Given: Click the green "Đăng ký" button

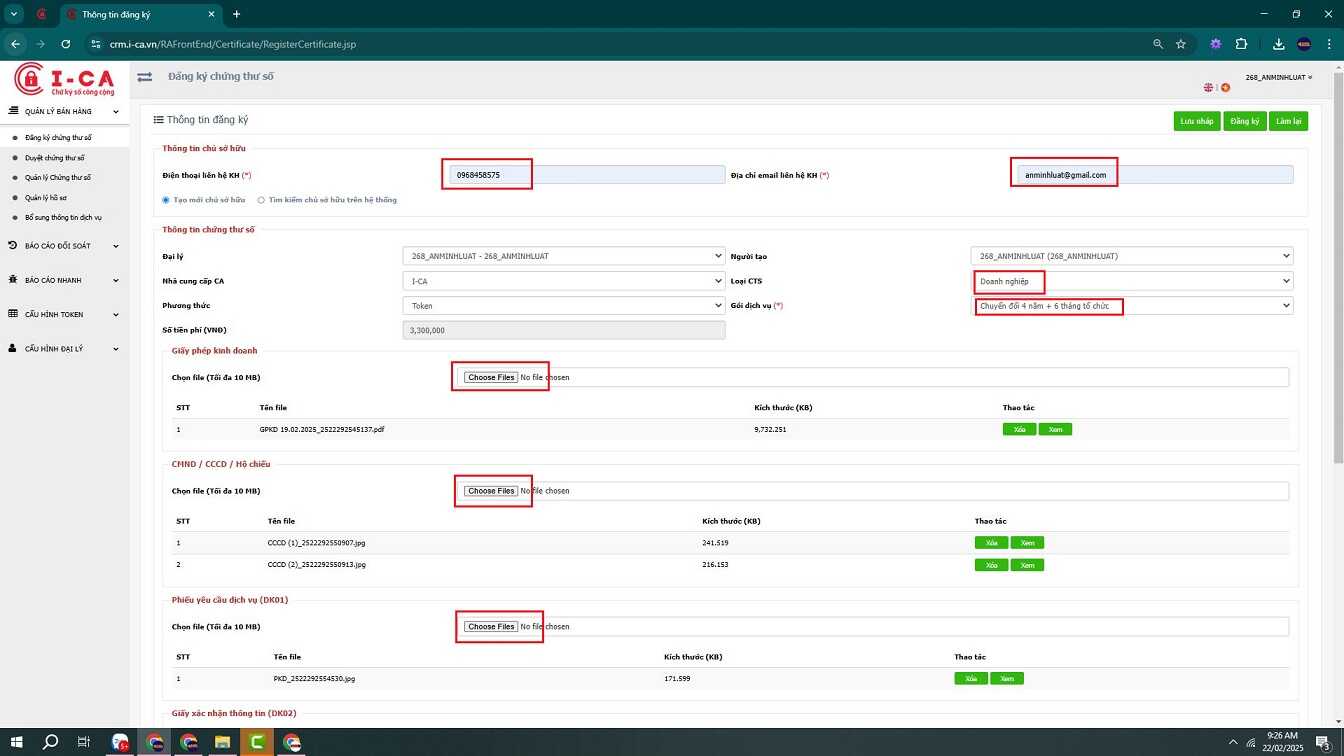Looking at the screenshot, I should [1245, 121].
